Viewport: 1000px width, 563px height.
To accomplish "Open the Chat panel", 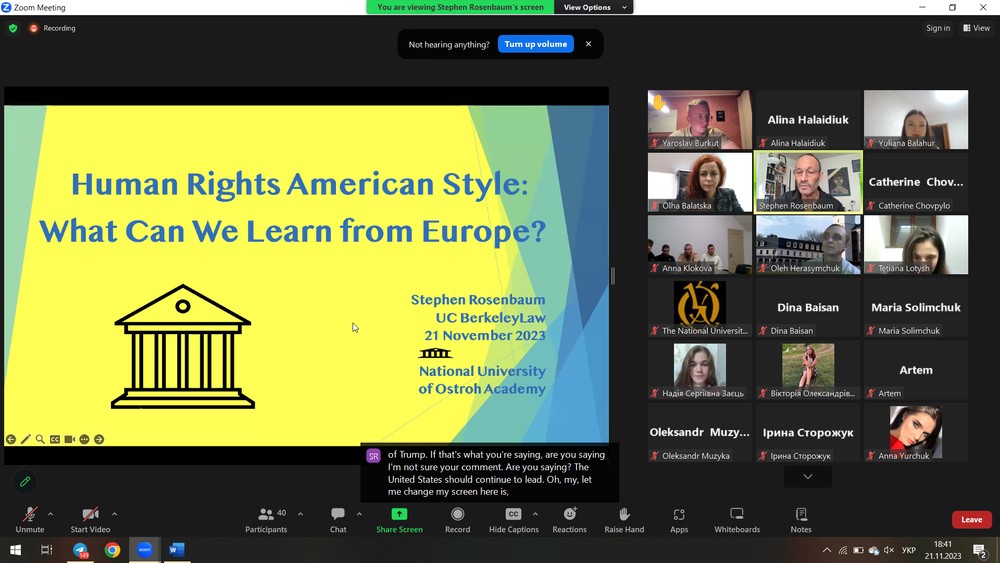I will [x=338, y=518].
